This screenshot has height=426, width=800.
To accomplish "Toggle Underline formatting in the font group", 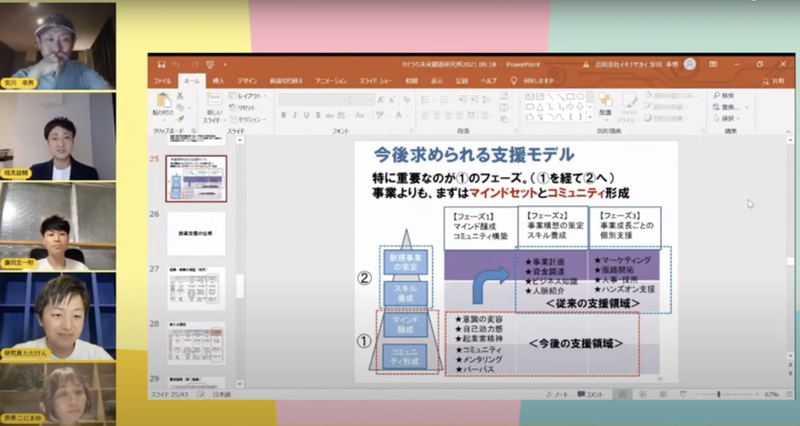I will pyautogui.click(x=307, y=115).
